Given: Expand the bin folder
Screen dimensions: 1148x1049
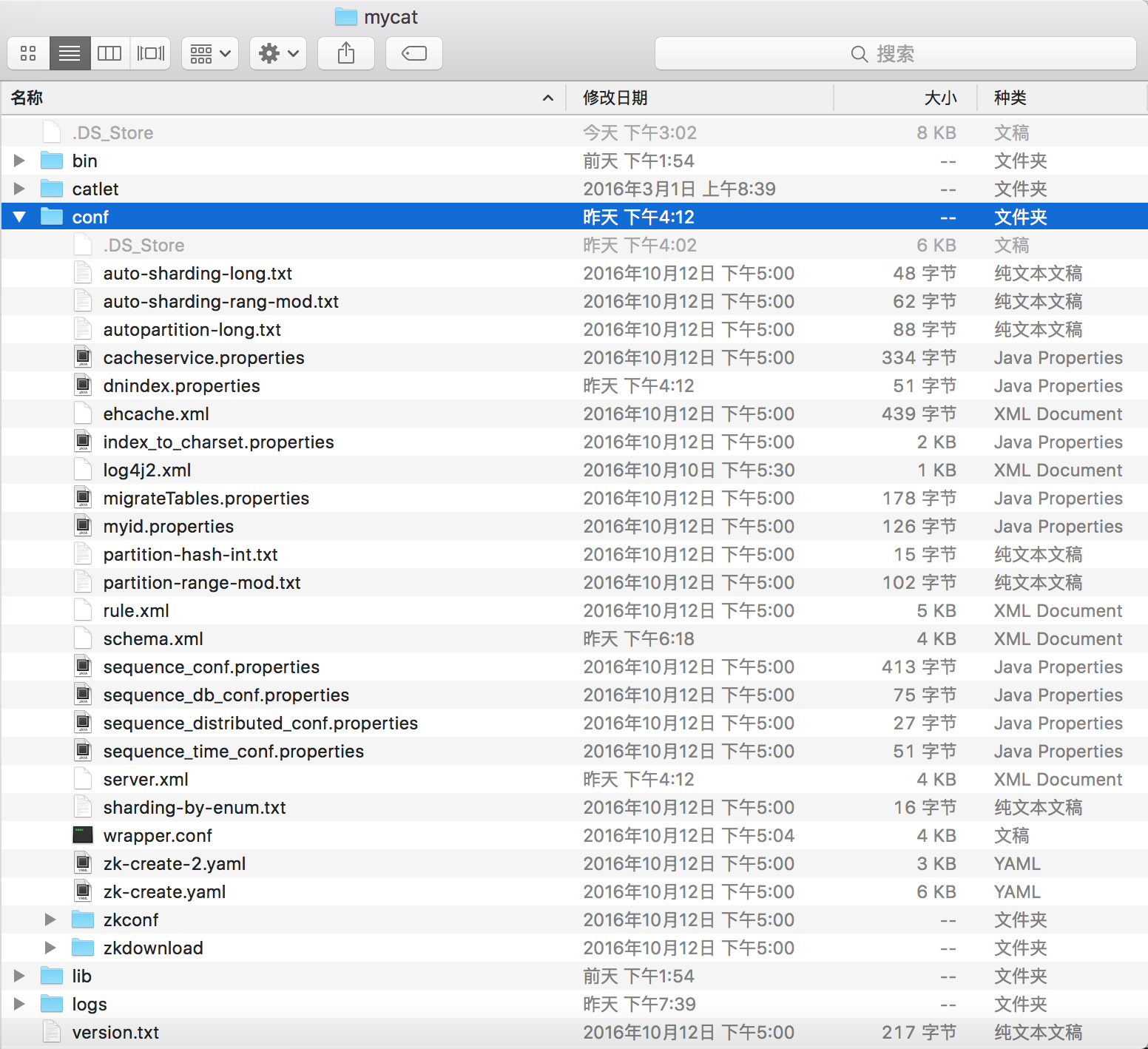Looking at the screenshot, I should 19,161.
